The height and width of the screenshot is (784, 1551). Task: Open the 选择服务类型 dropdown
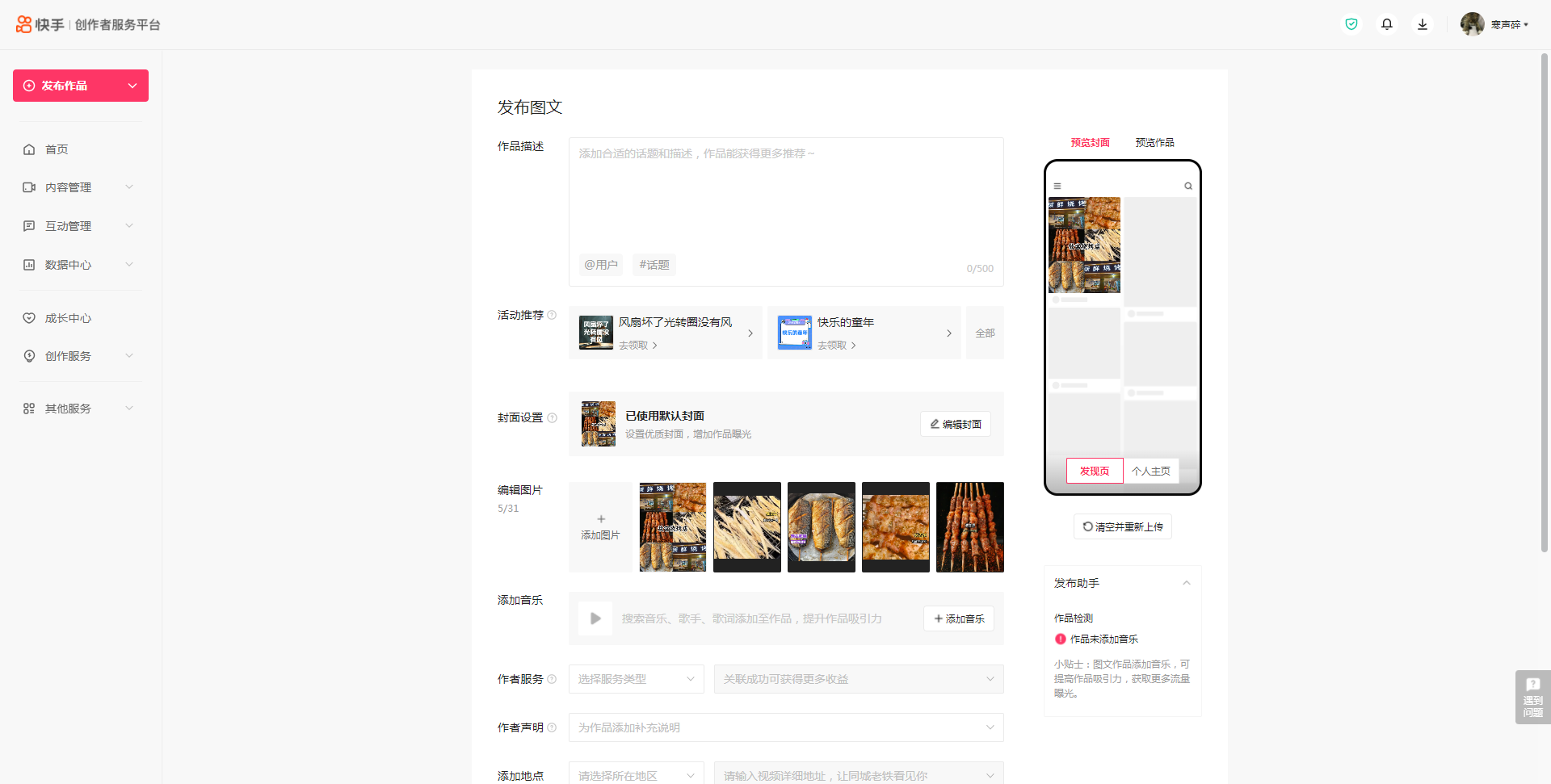click(x=636, y=679)
